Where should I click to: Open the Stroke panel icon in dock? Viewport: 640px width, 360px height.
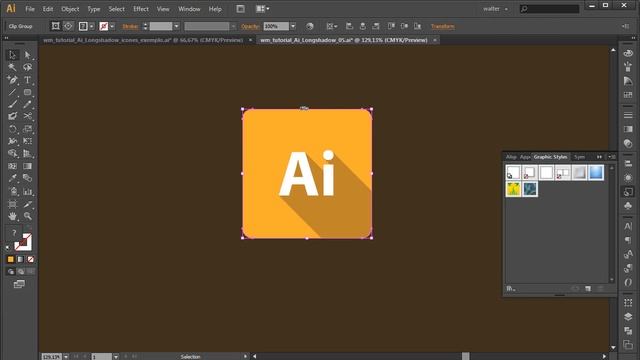coord(628,115)
